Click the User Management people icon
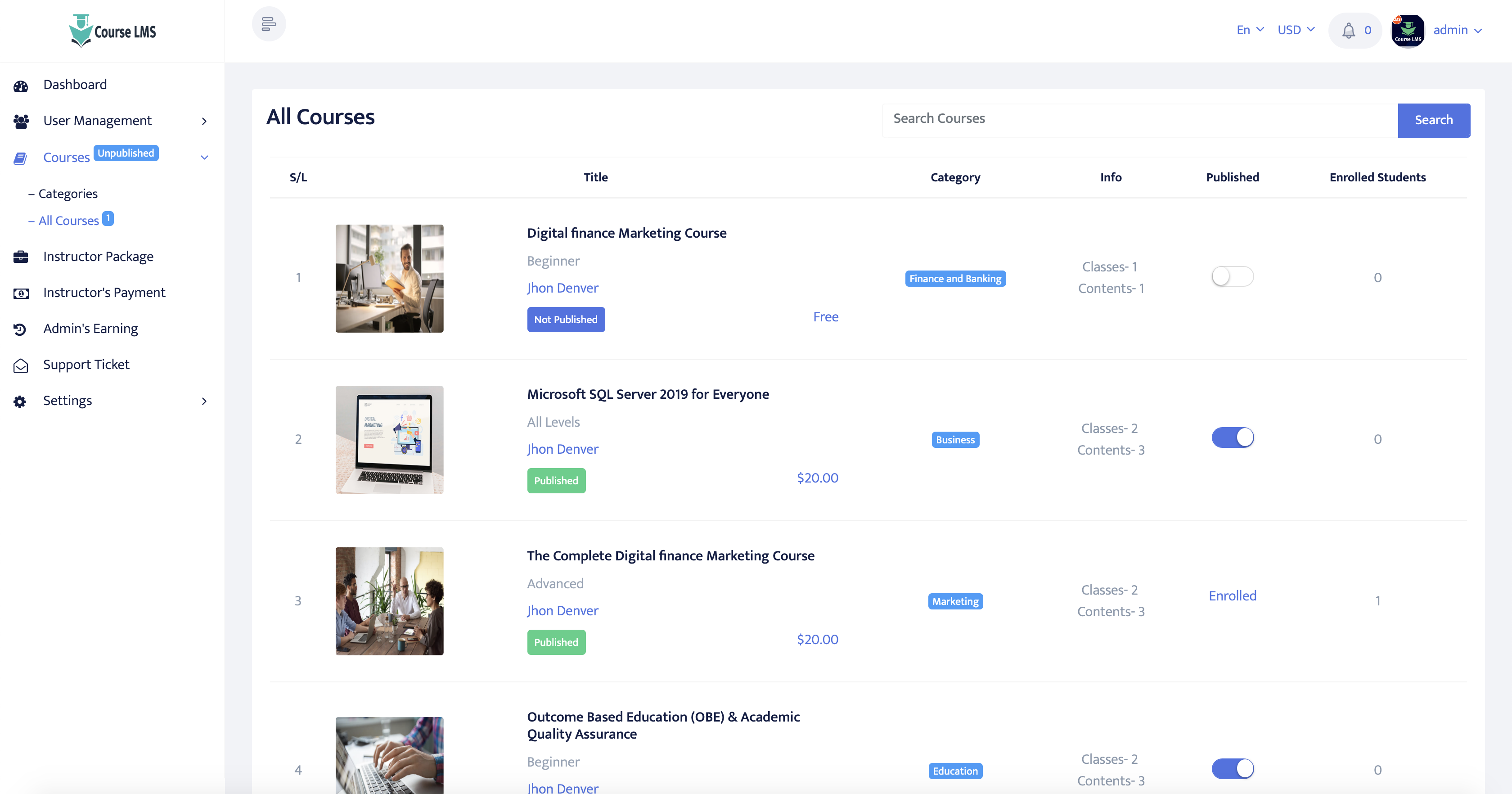Viewport: 1512px width, 794px height. [21, 120]
